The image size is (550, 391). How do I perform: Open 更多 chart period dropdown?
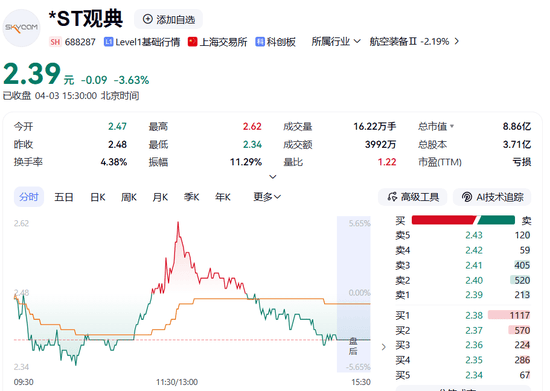(267, 197)
